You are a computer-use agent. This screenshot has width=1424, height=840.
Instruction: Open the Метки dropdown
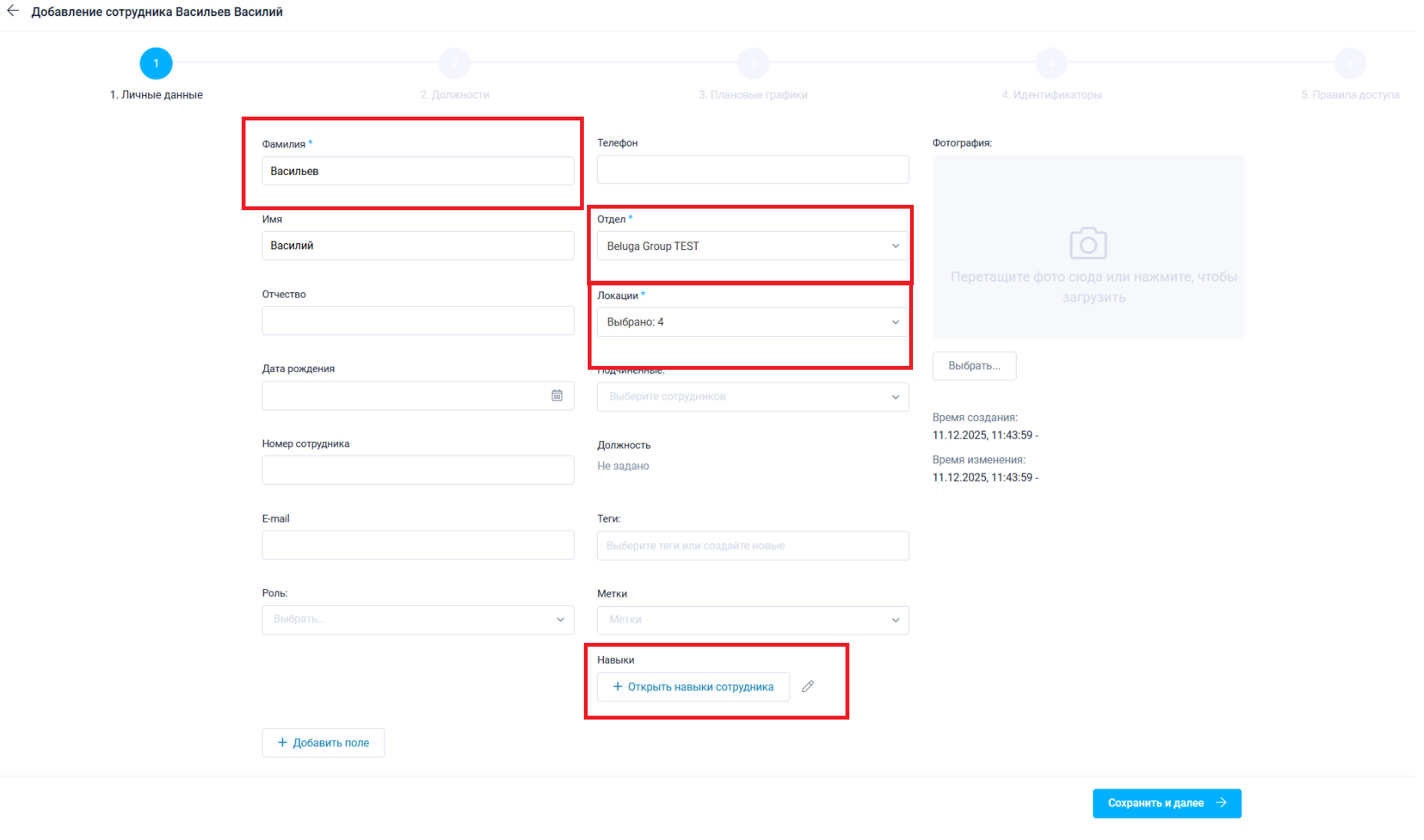[x=752, y=620]
